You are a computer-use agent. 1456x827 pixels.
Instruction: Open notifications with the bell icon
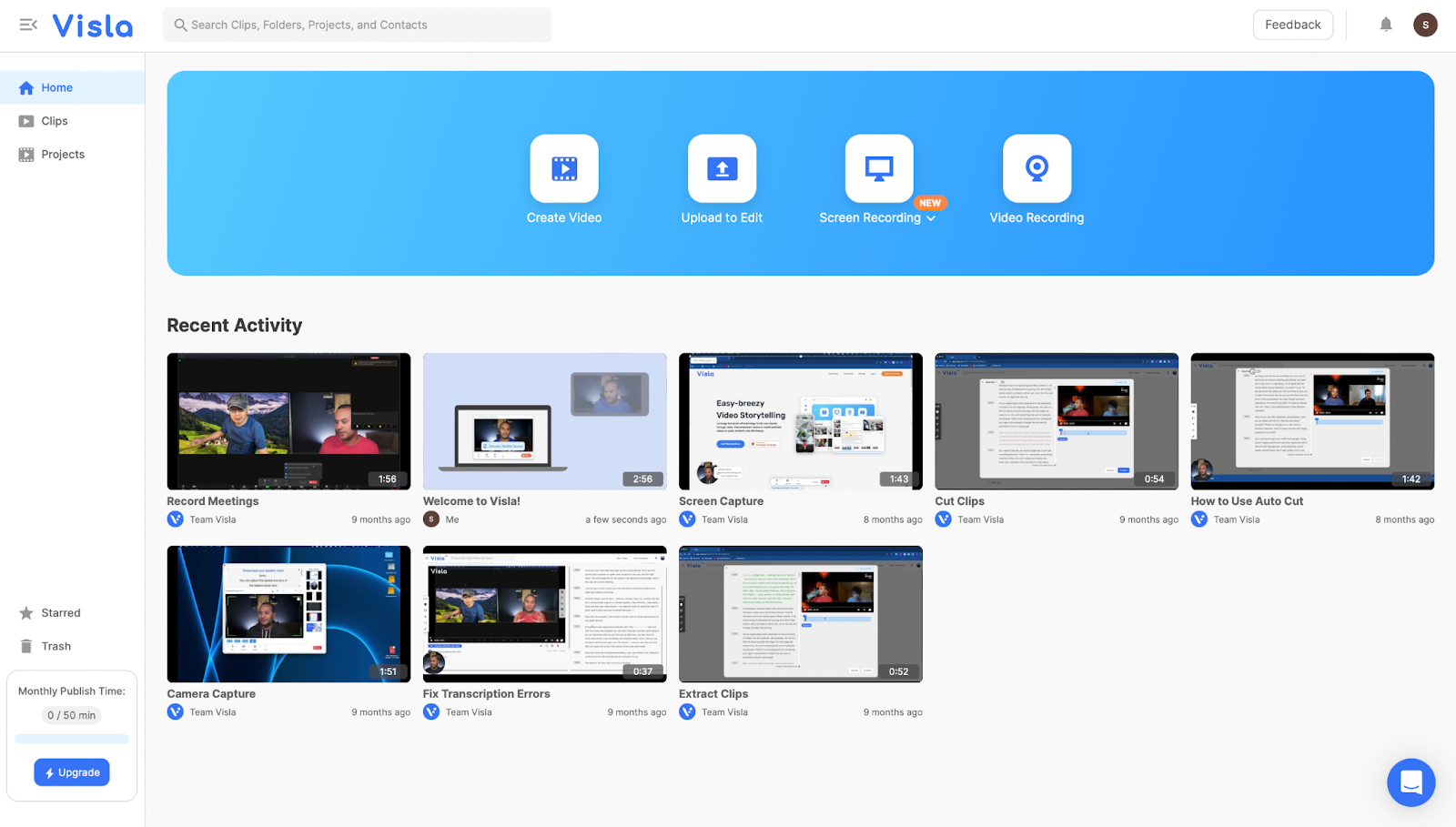coord(1386,25)
